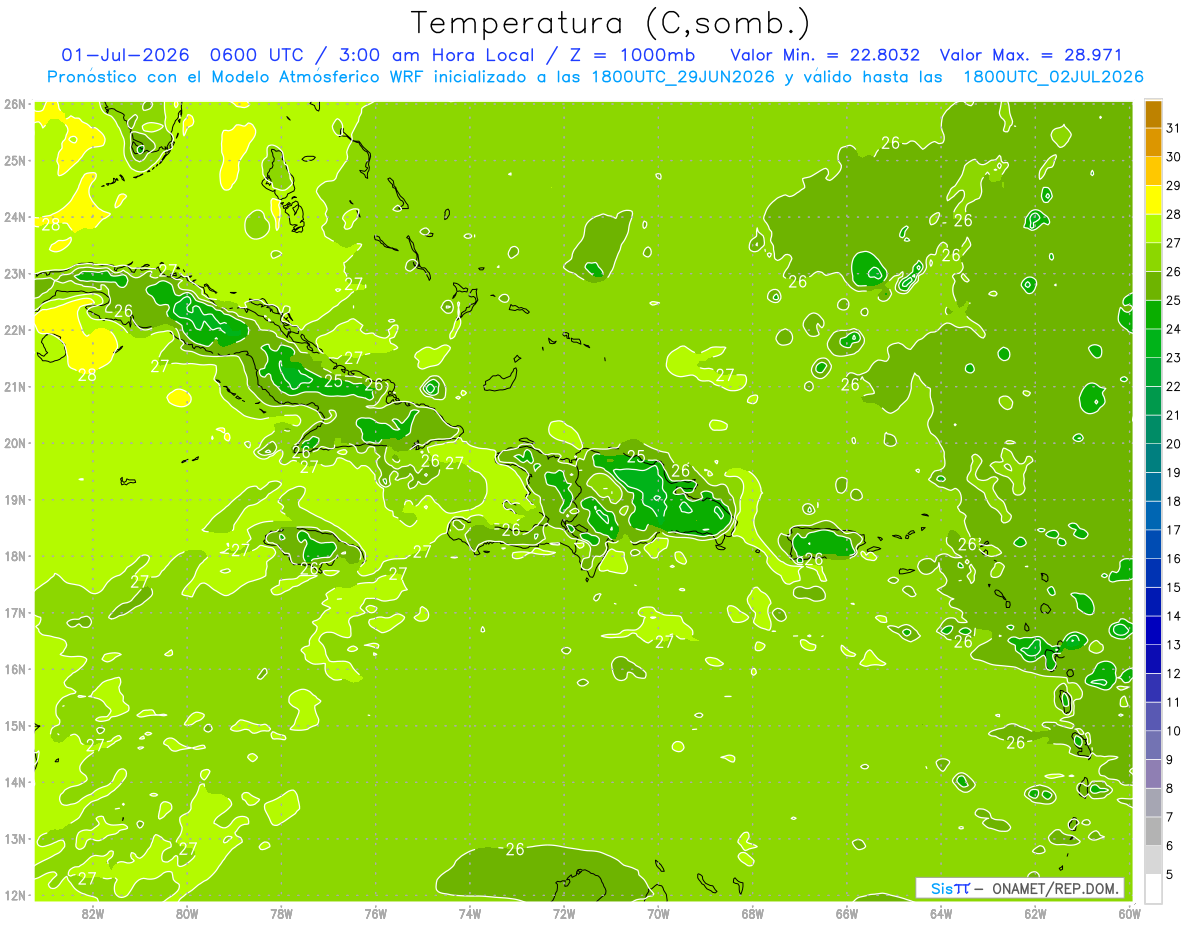1200x927 pixels.
Task: Click the title 'Temperatura (C,somb.)'
Action: point(611,24)
